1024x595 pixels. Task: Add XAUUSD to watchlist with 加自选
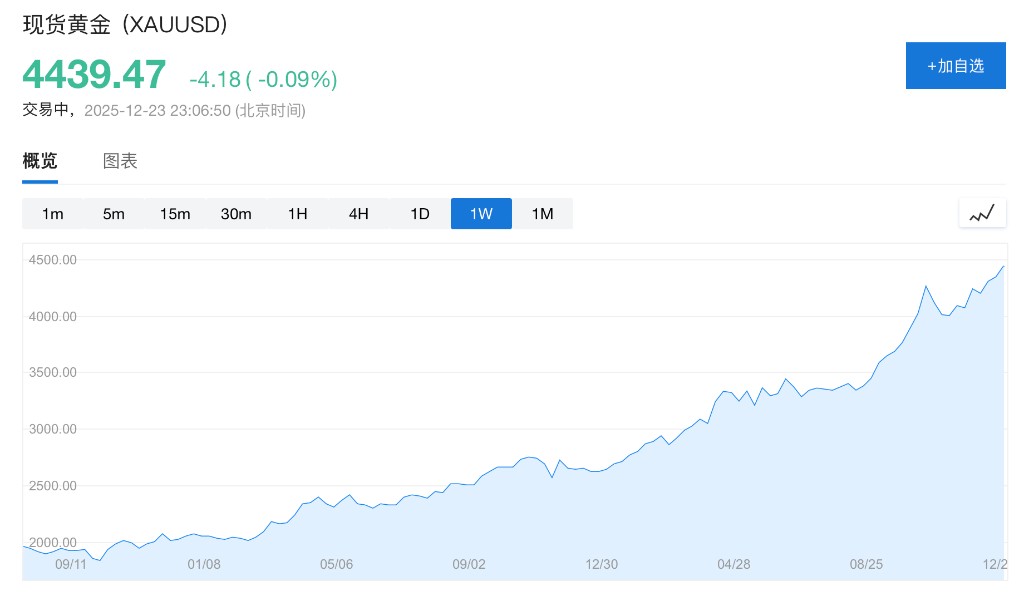click(x=955, y=66)
